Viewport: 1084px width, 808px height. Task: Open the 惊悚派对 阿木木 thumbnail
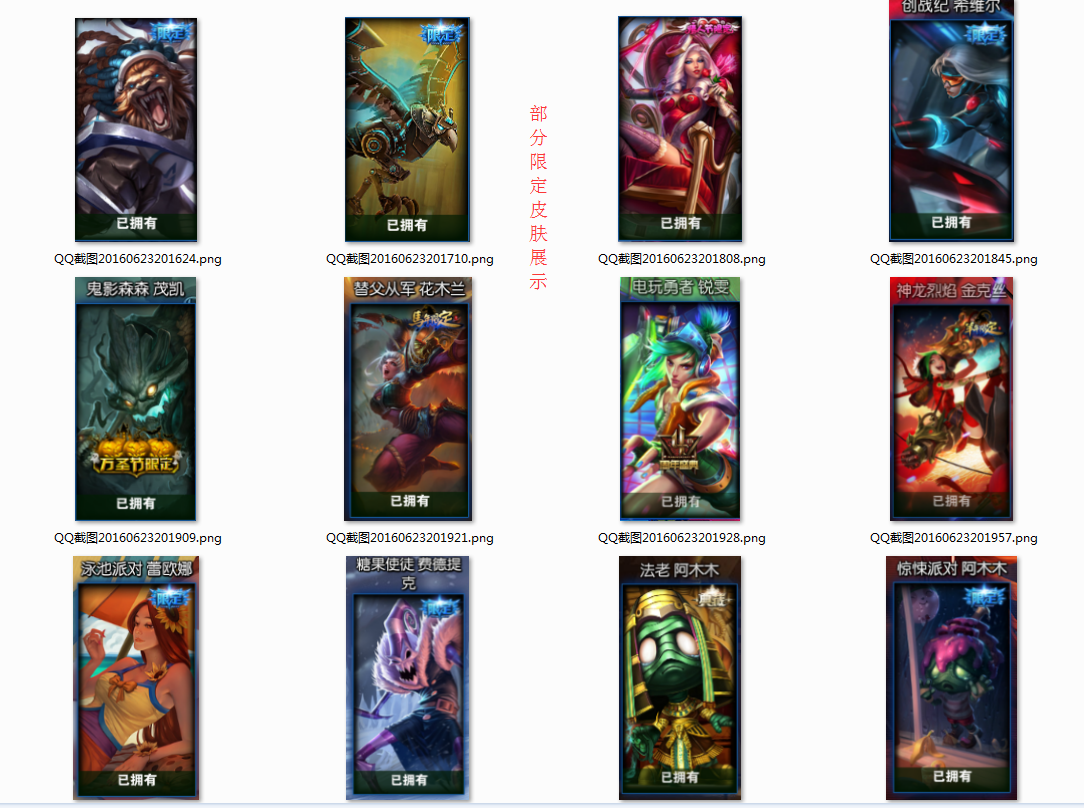point(951,678)
